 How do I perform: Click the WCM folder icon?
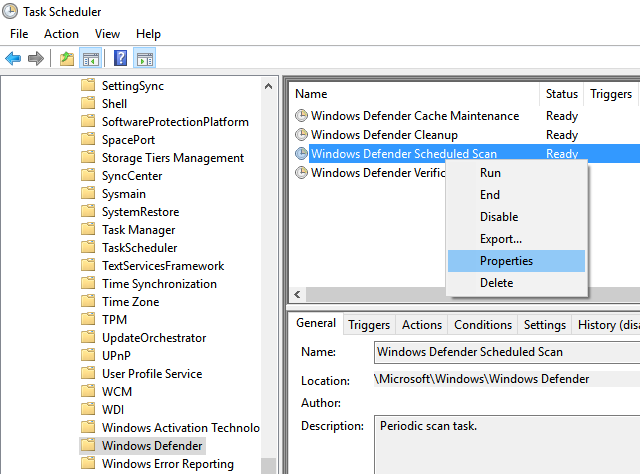tap(88, 391)
